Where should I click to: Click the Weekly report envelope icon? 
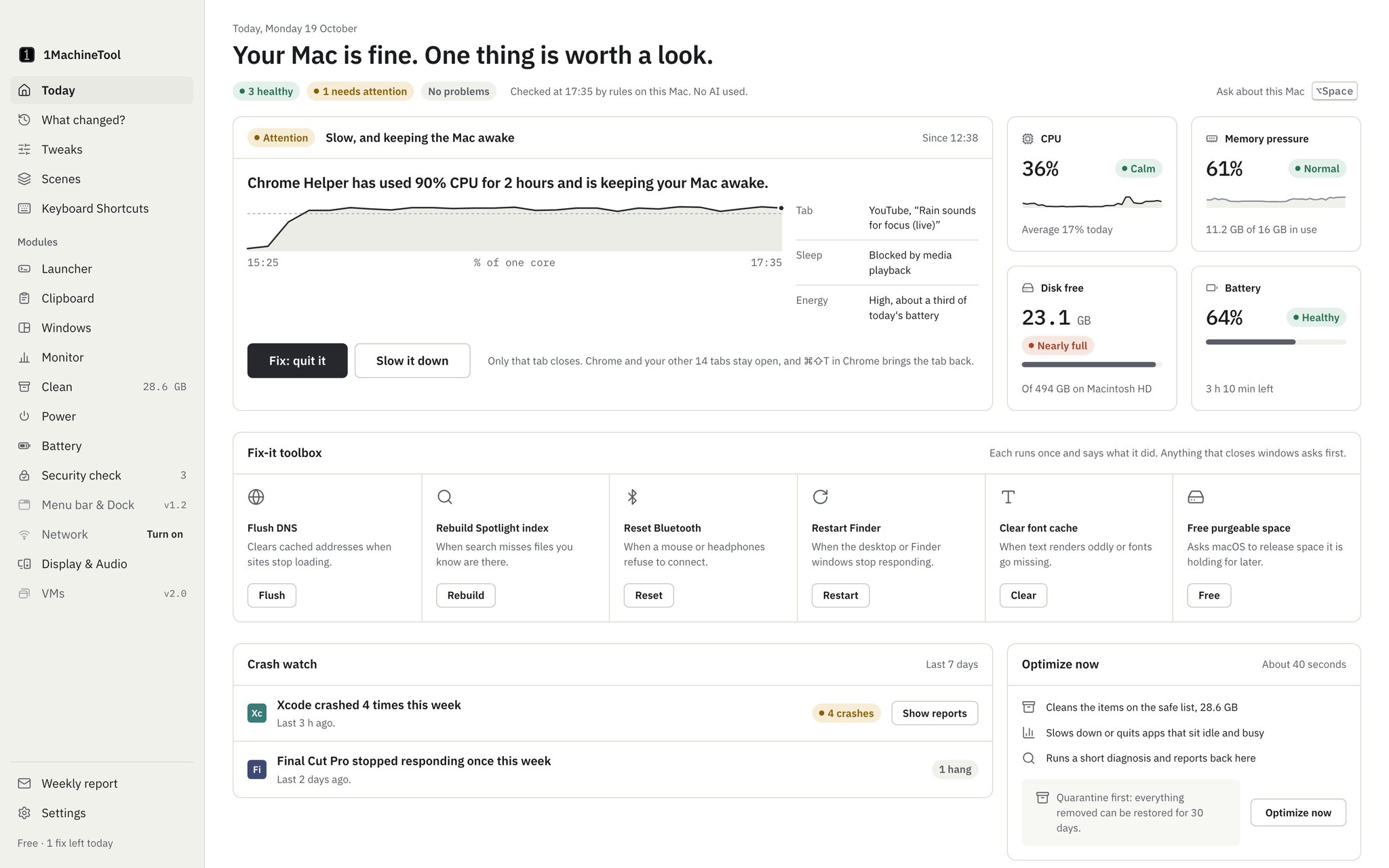click(24, 783)
